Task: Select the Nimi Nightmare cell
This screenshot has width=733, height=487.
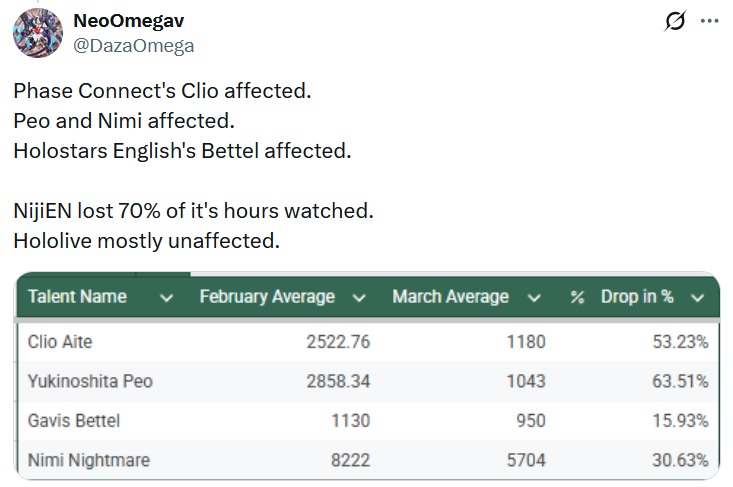Action: point(89,460)
